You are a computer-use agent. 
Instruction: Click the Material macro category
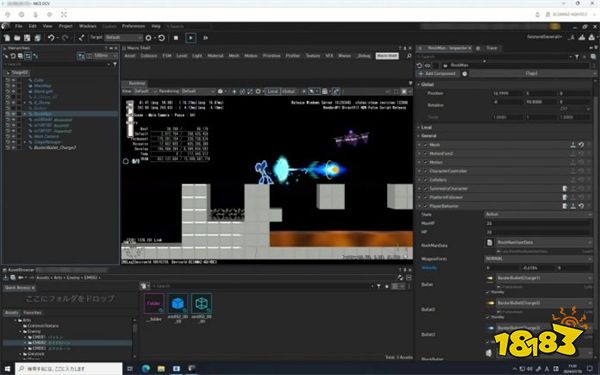[x=215, y=56]
